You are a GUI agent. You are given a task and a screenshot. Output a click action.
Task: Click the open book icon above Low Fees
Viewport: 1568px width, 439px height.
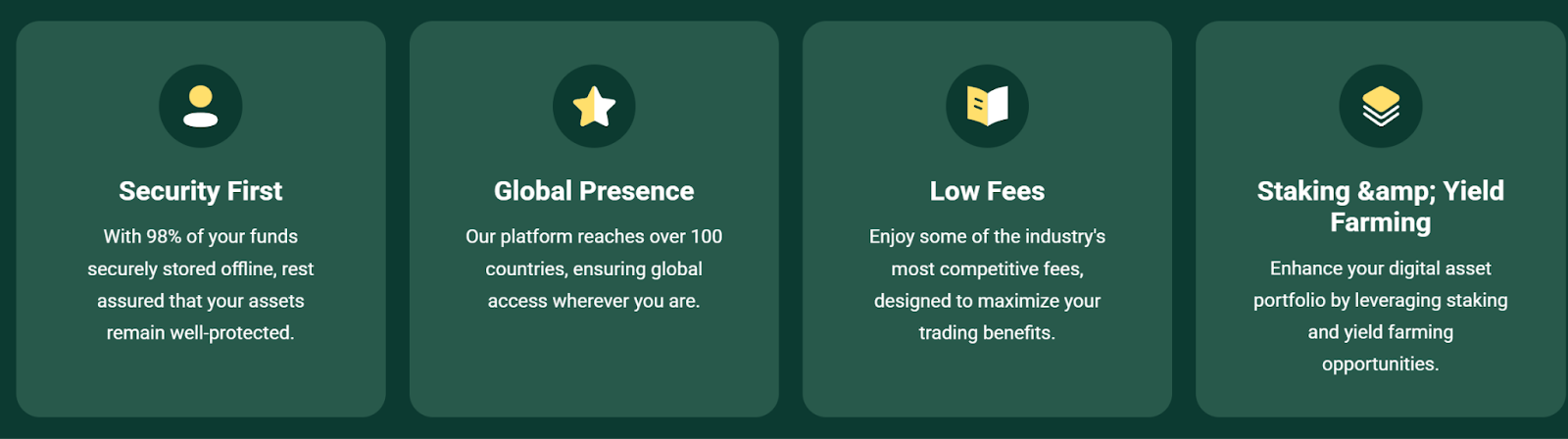tap(987, 106)
